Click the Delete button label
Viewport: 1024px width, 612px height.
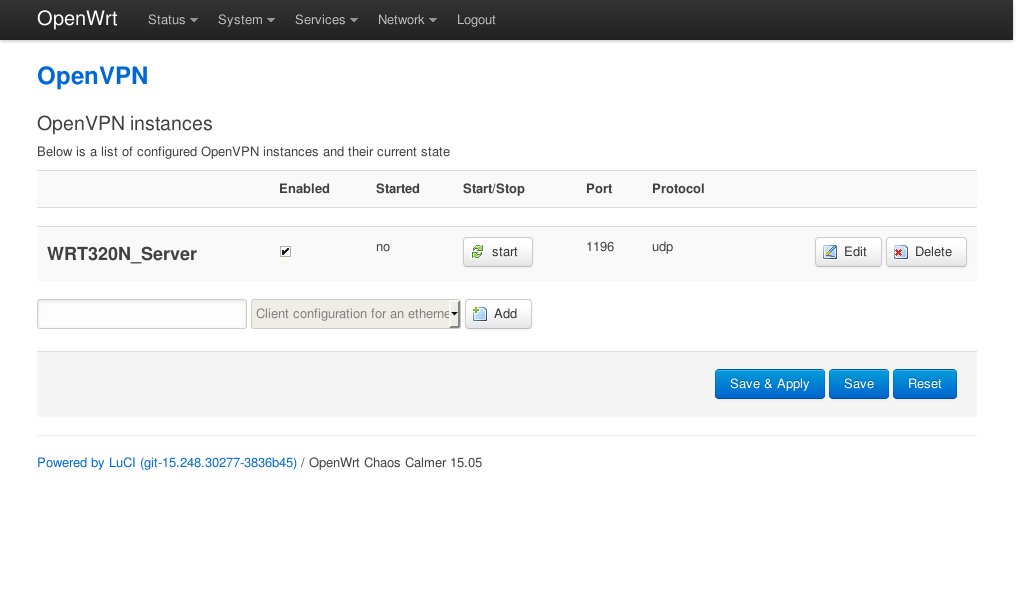933,252
